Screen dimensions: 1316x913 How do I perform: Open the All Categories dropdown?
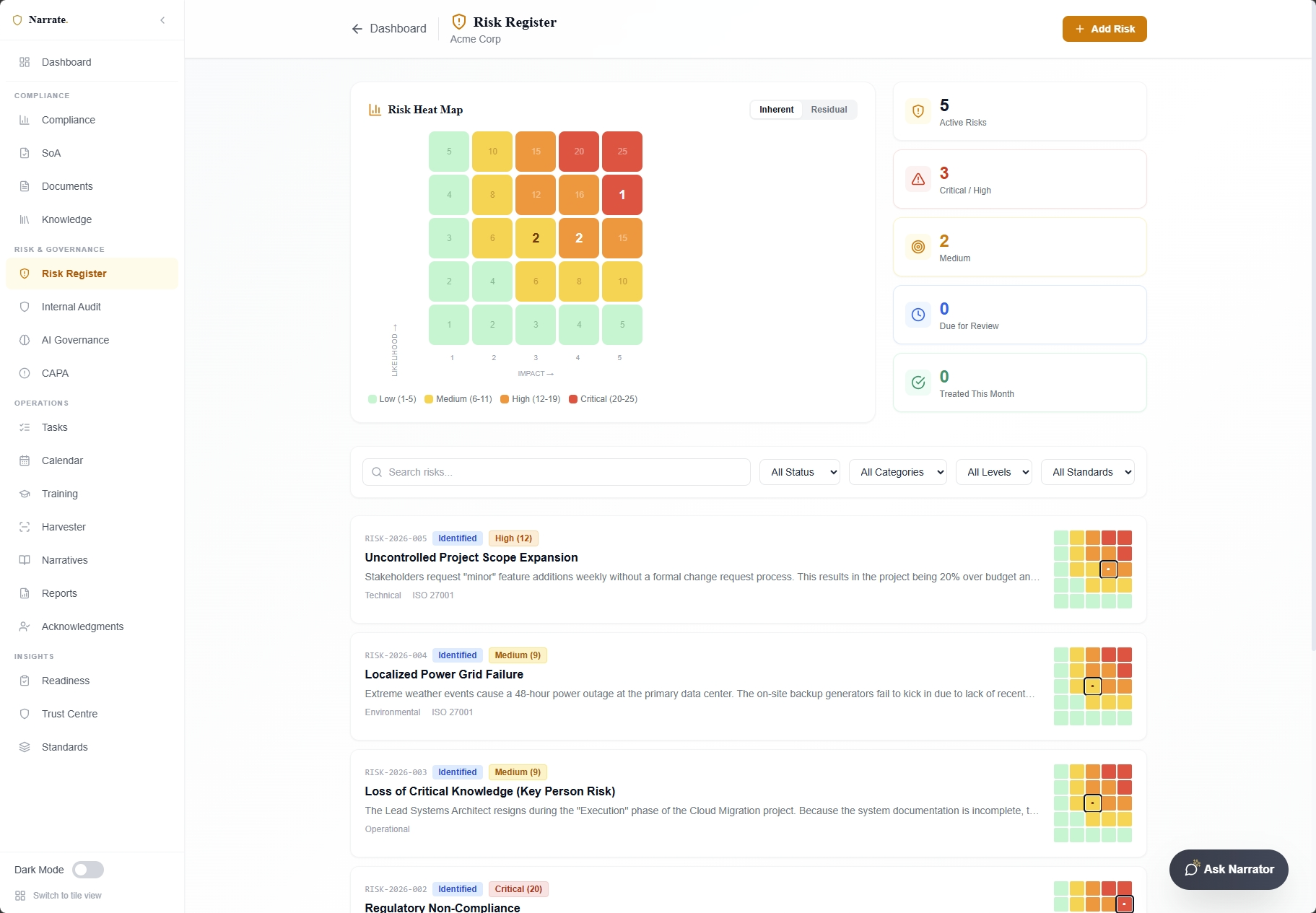pos(897,472)
